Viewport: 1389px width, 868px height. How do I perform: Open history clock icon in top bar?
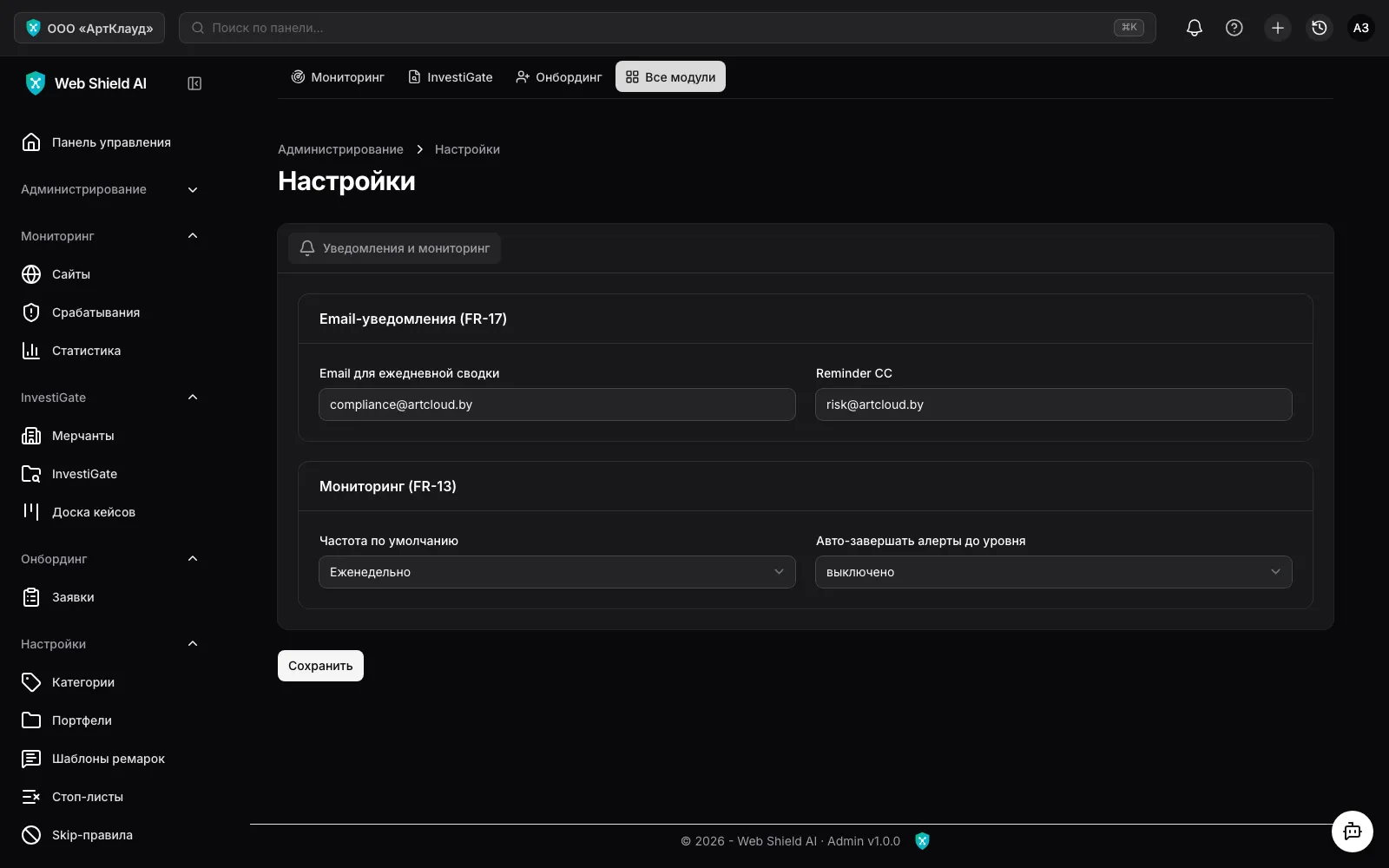click(1320, 28)
